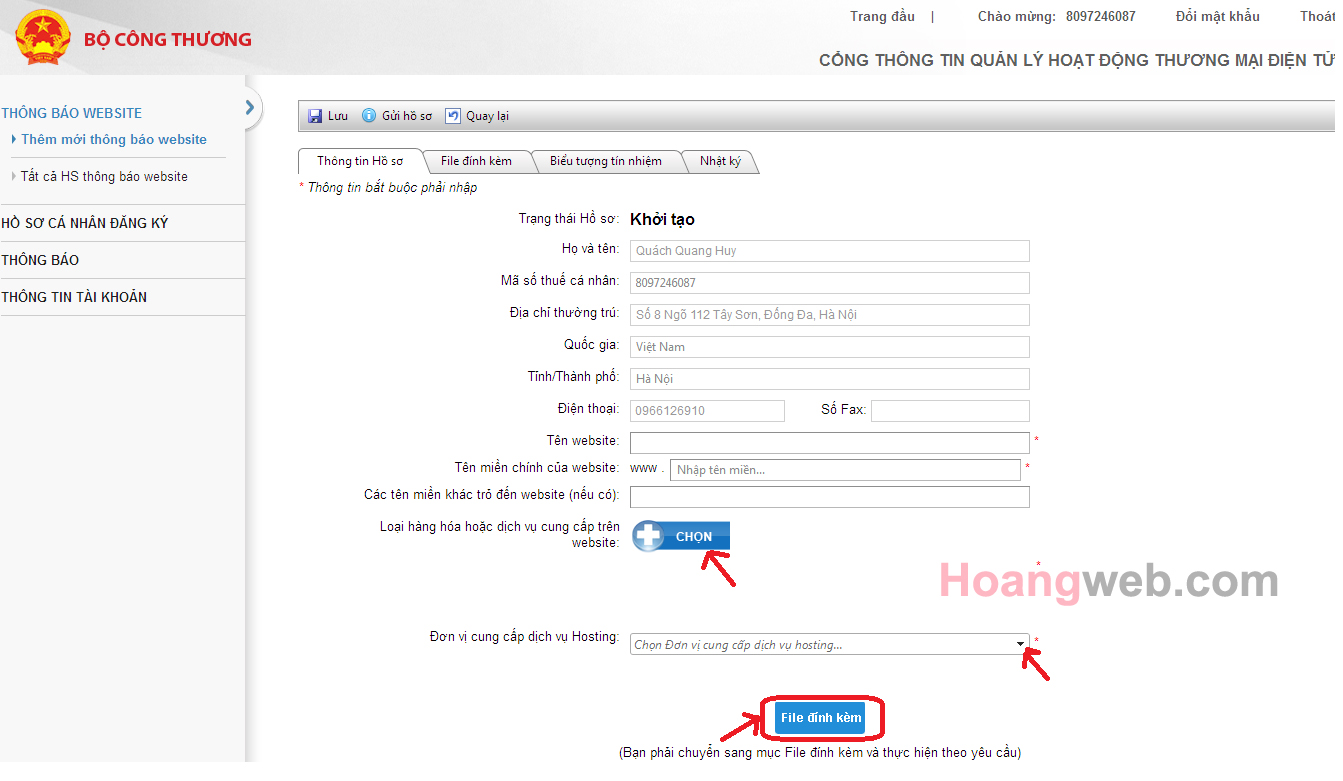Go to Trang đầu home link

tap(882, 16)
